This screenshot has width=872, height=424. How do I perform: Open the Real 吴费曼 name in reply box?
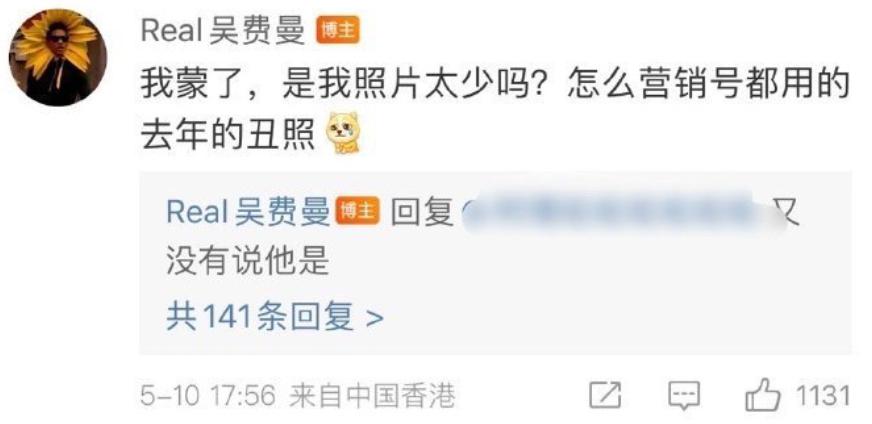[x=248, y=212]
